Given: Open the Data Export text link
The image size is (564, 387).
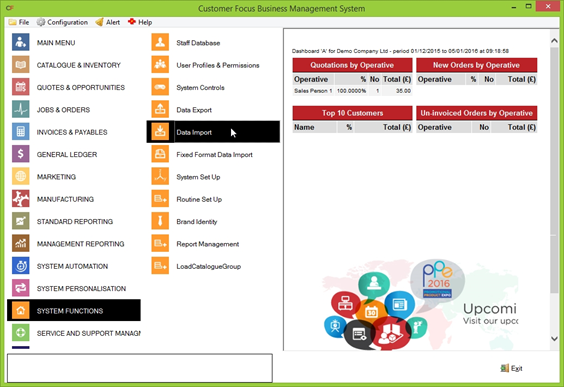Looking at the screenshot, I should tap(194, 110).
